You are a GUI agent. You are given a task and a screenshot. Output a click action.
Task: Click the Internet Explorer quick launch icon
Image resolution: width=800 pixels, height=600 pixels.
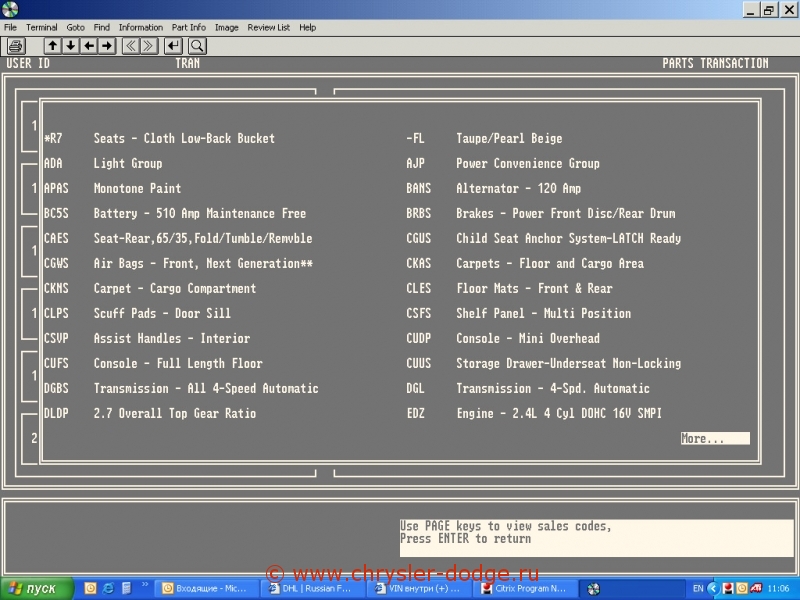[x=108, y=588]
